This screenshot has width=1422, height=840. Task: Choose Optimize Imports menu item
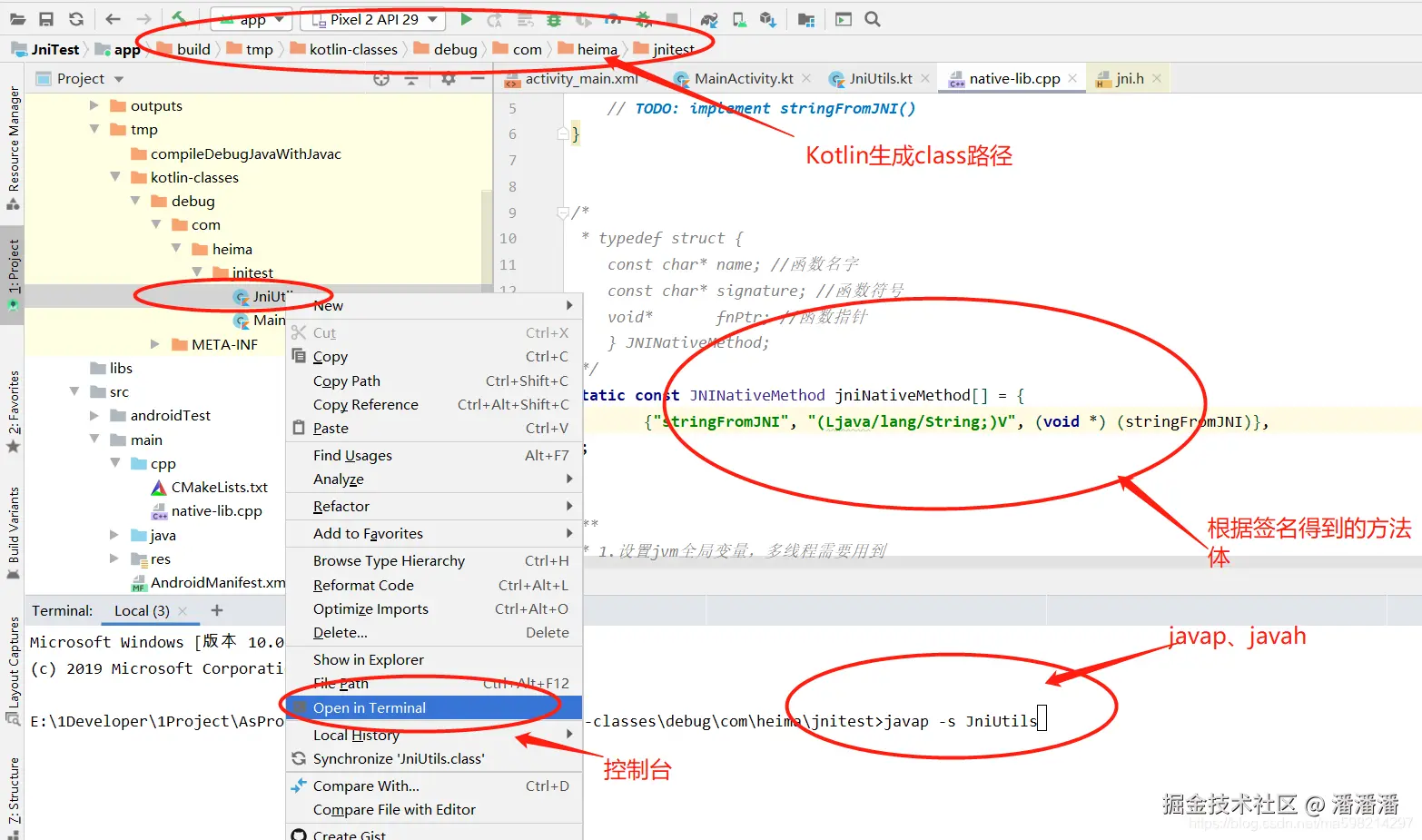(434, 608)
